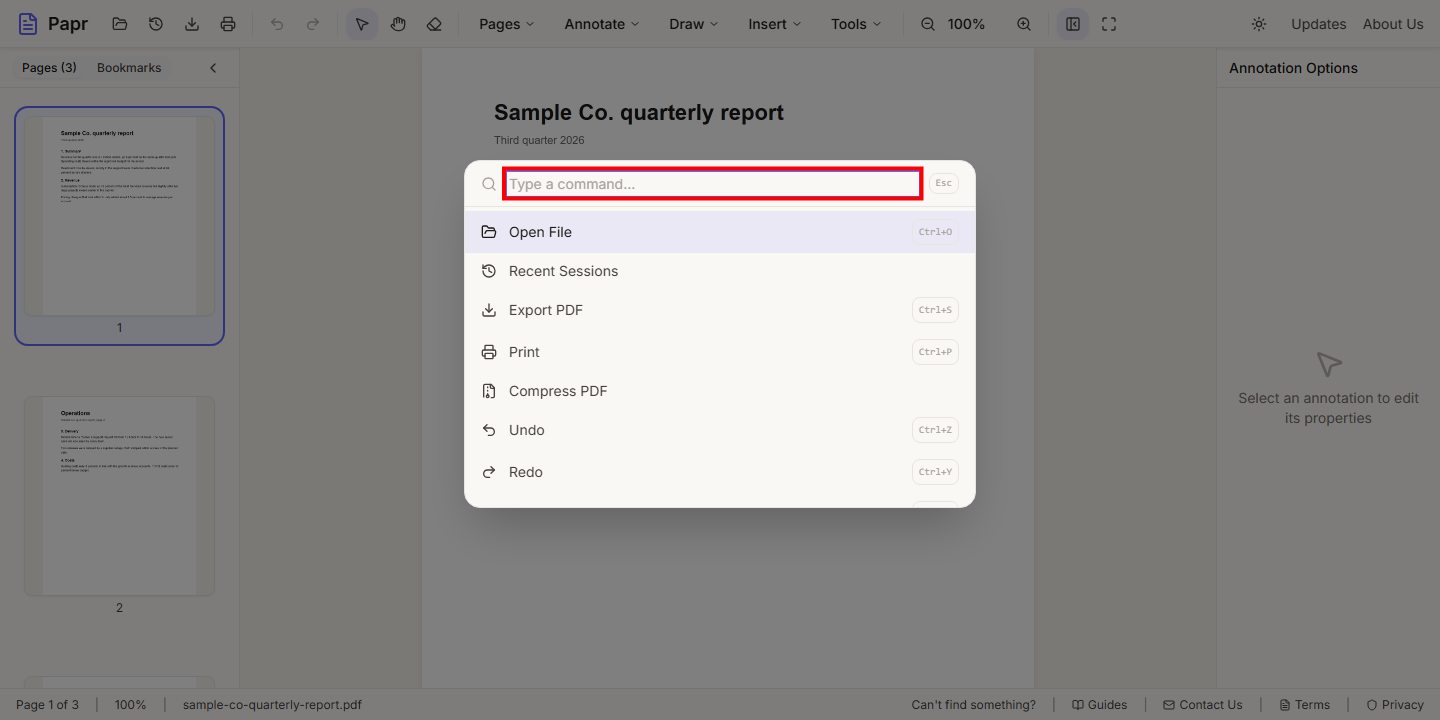Choose Open File in command palette
The width and height of the screenshot is (1440, 720).
point(720,232)
